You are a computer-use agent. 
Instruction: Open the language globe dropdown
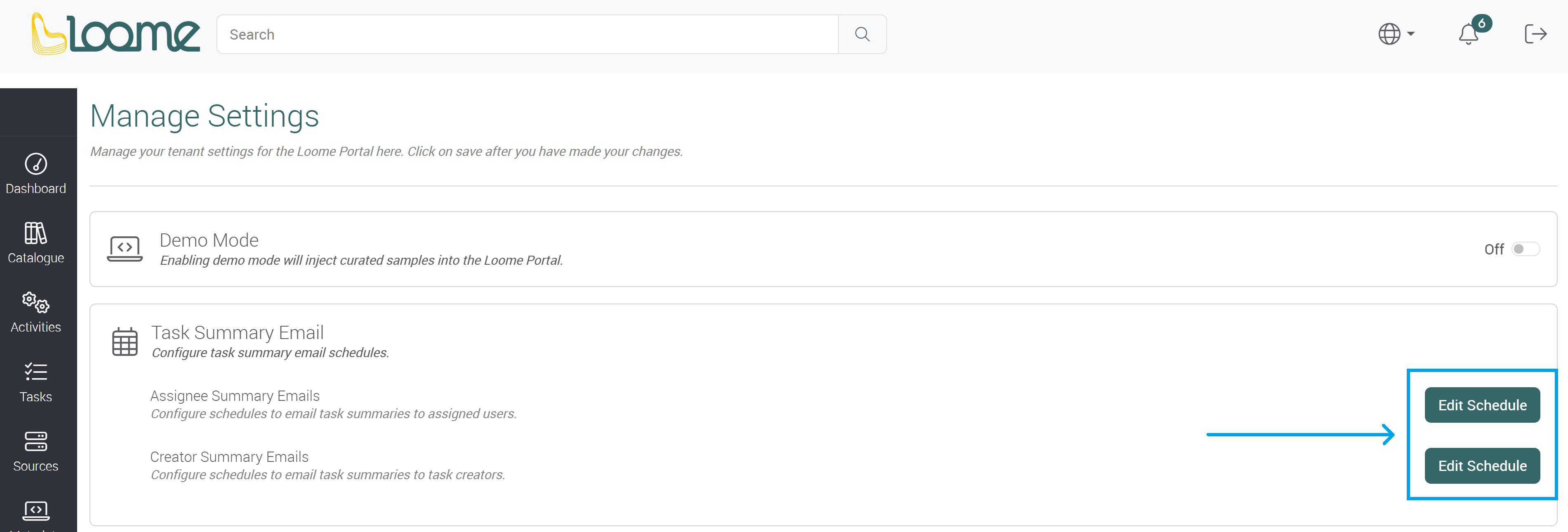coord(1390,34)
